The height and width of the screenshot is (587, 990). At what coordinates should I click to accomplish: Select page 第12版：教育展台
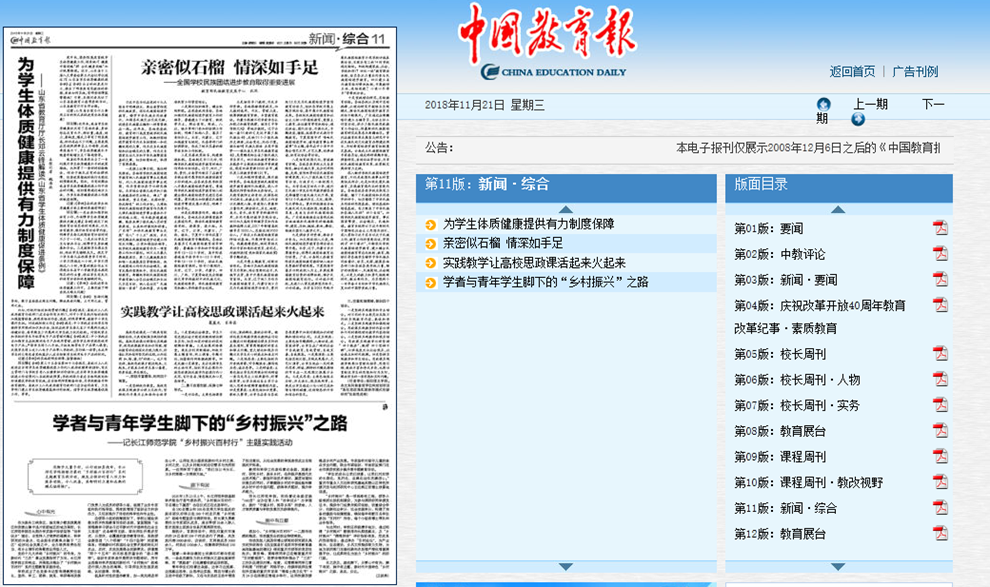coord(780,534)
